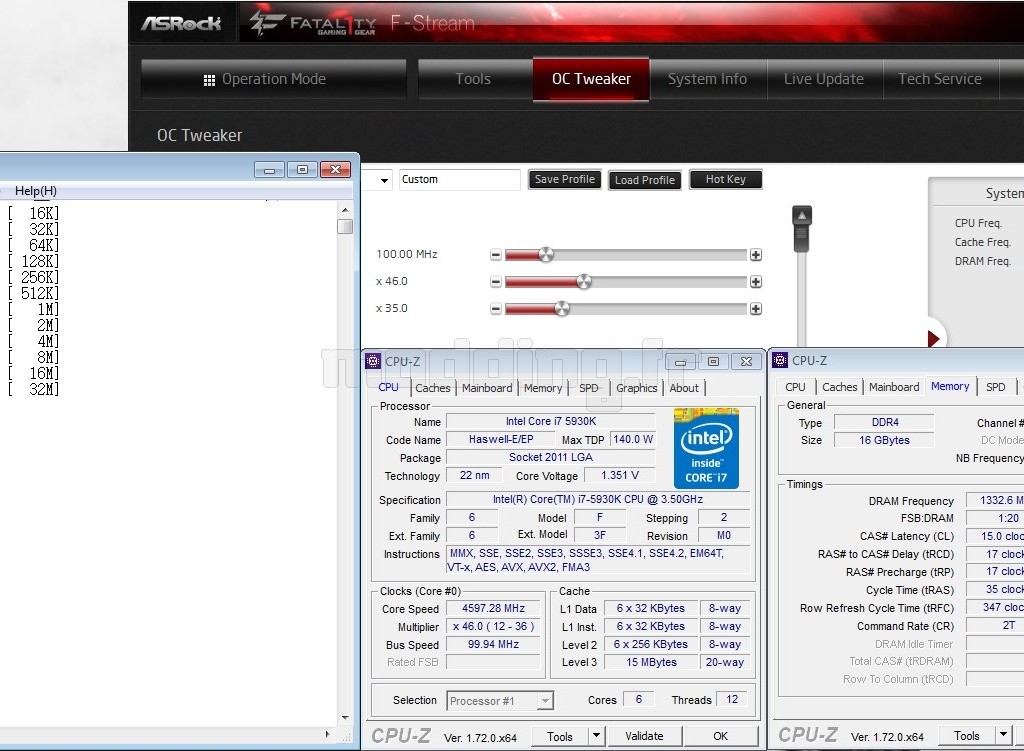Increase the 100.00 MHz slider with plus
This screenshot has height=751, width=1024.
[x=756, y=255]
